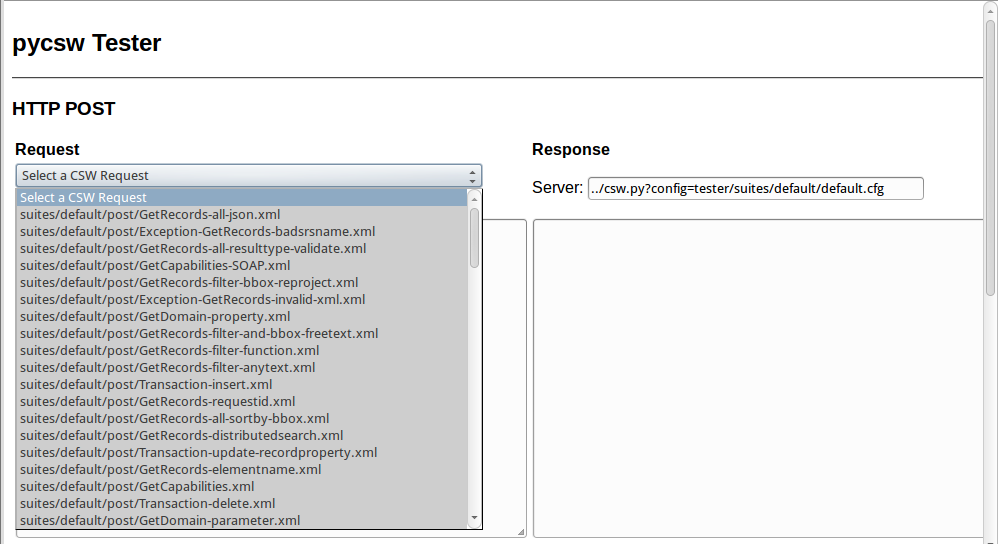The height and width of the screenshot is (544, 998).
Task: Choose GetRecords-filter-anytext.xml option
Action: tap(242, 367)
